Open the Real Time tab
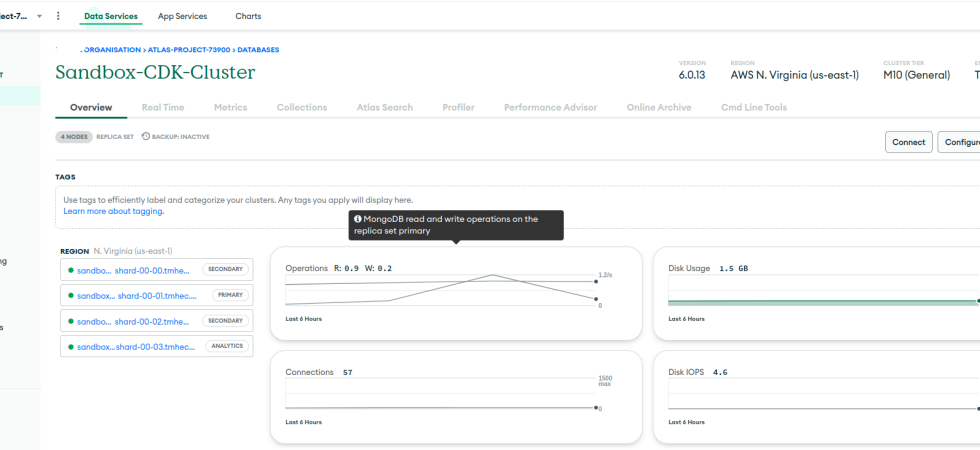Viewport: 980px width, 450px height. pyautogui.click(x=163, y=108)
